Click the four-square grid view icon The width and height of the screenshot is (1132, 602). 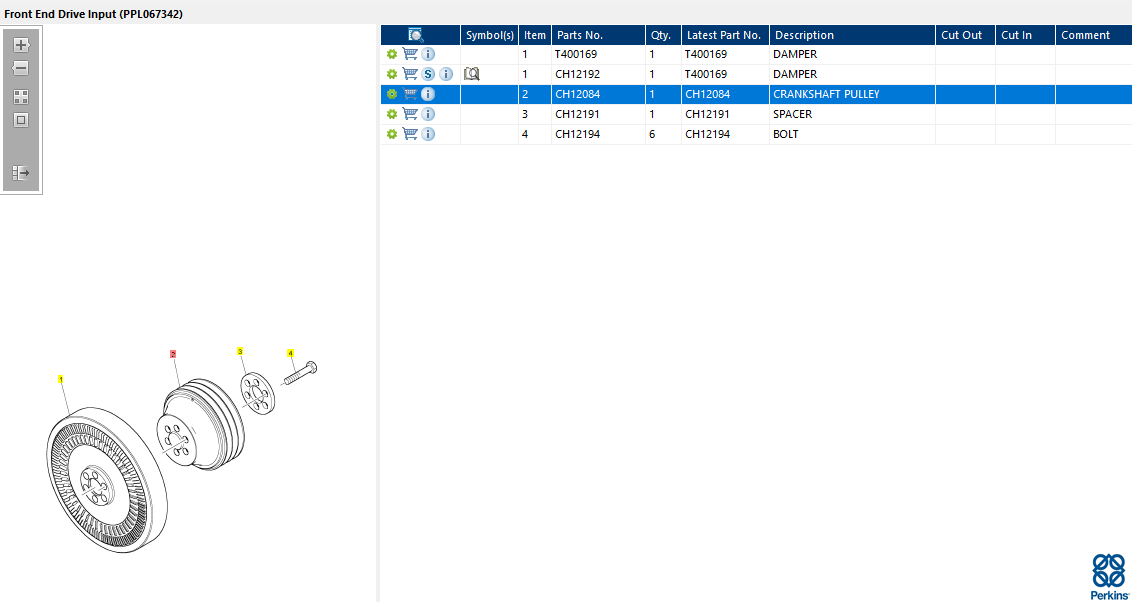point(21,97)
